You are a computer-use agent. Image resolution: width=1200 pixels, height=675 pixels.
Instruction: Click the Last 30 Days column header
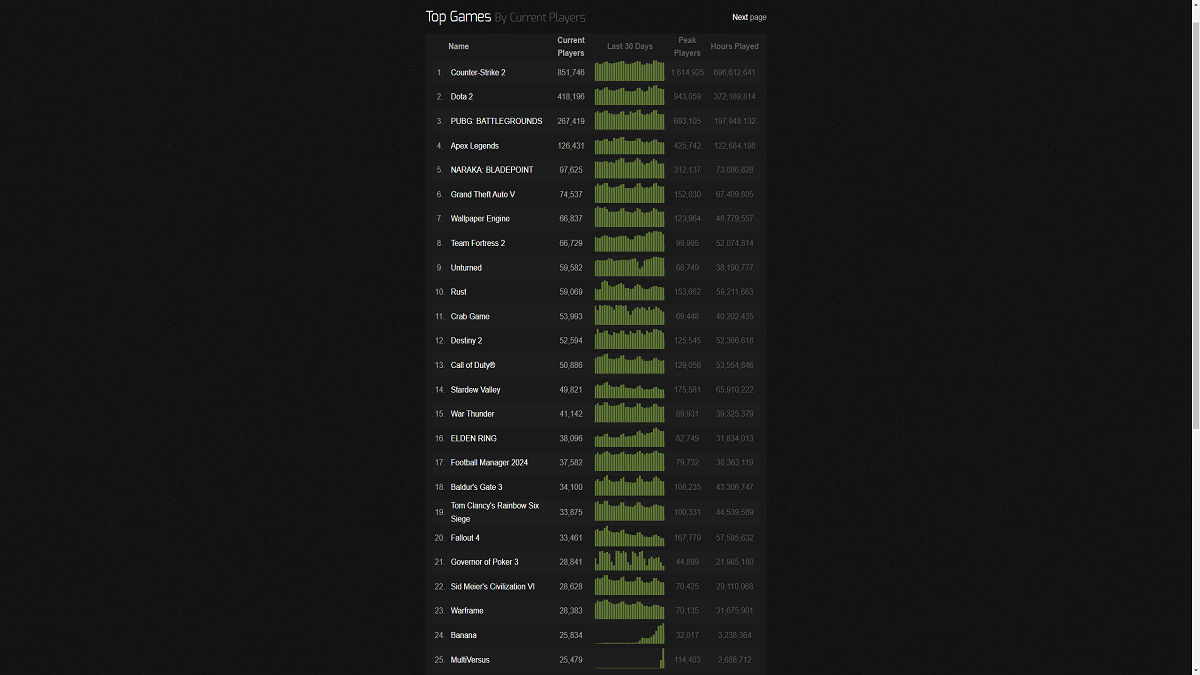[629, 46]
